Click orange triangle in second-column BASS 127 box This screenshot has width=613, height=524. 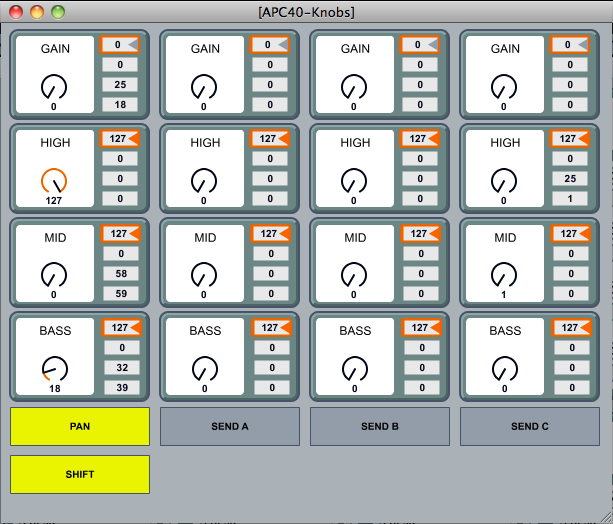coord(285,328)
